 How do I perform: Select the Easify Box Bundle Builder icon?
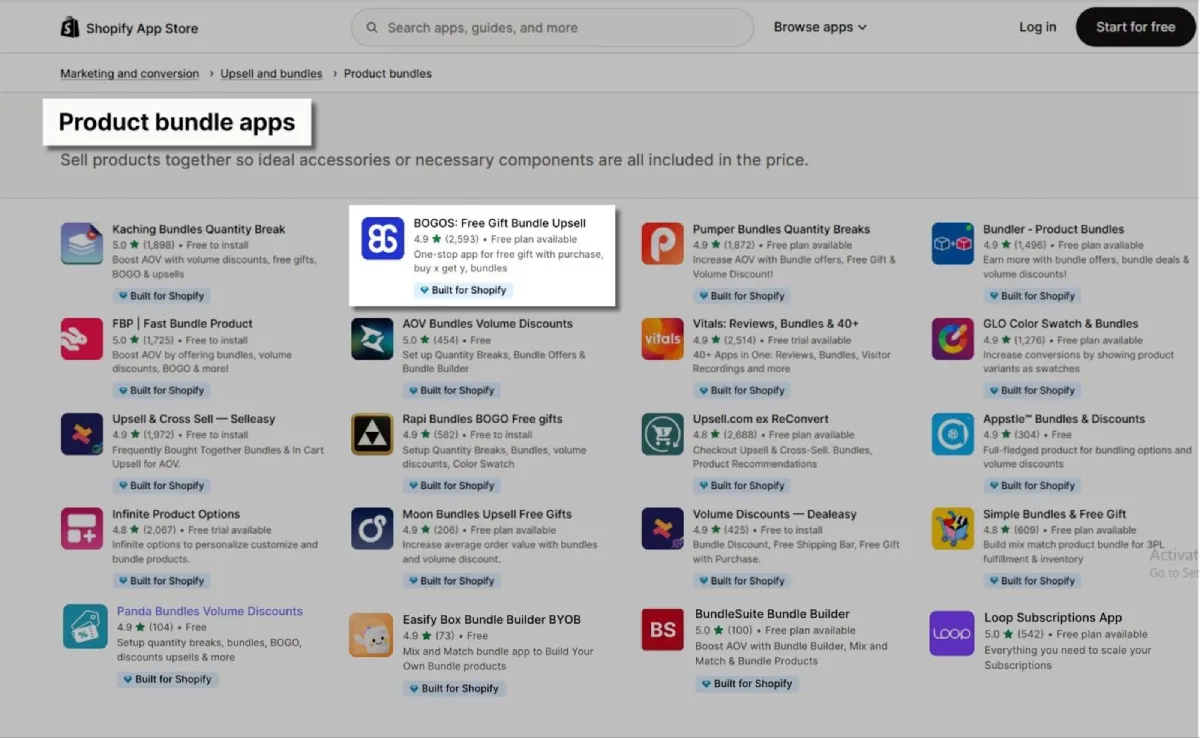tap(371, 635)
